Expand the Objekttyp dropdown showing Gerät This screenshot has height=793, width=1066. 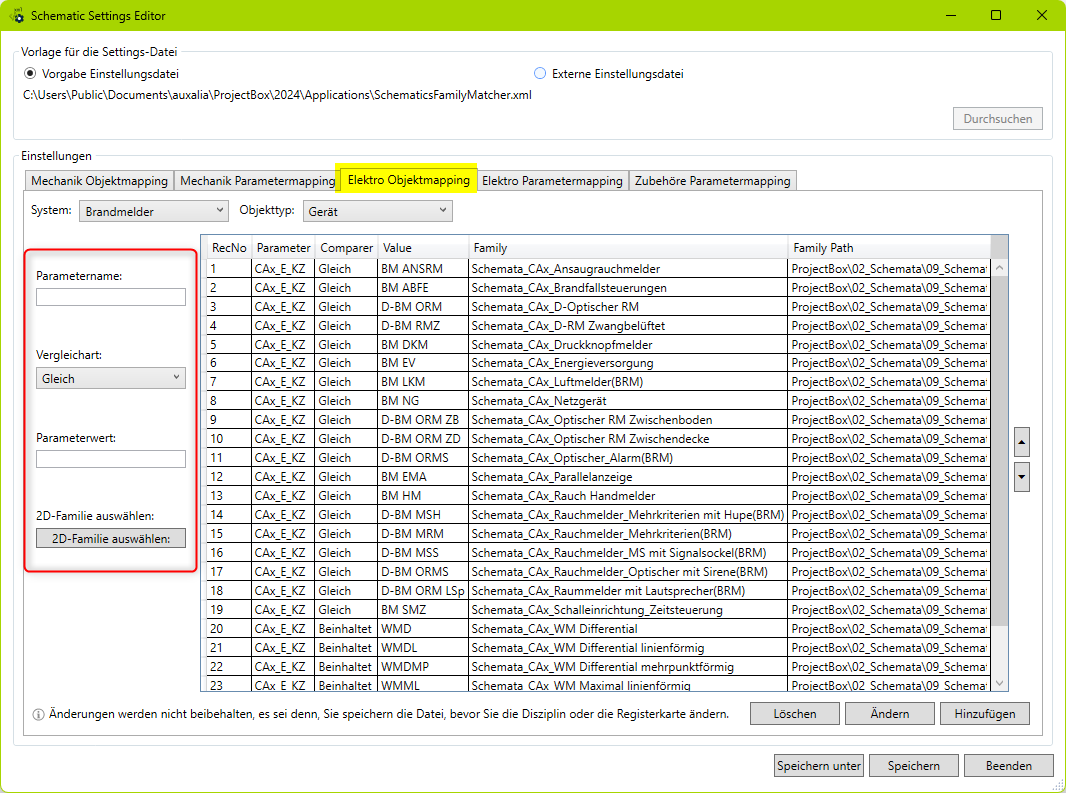pos(377,211)
